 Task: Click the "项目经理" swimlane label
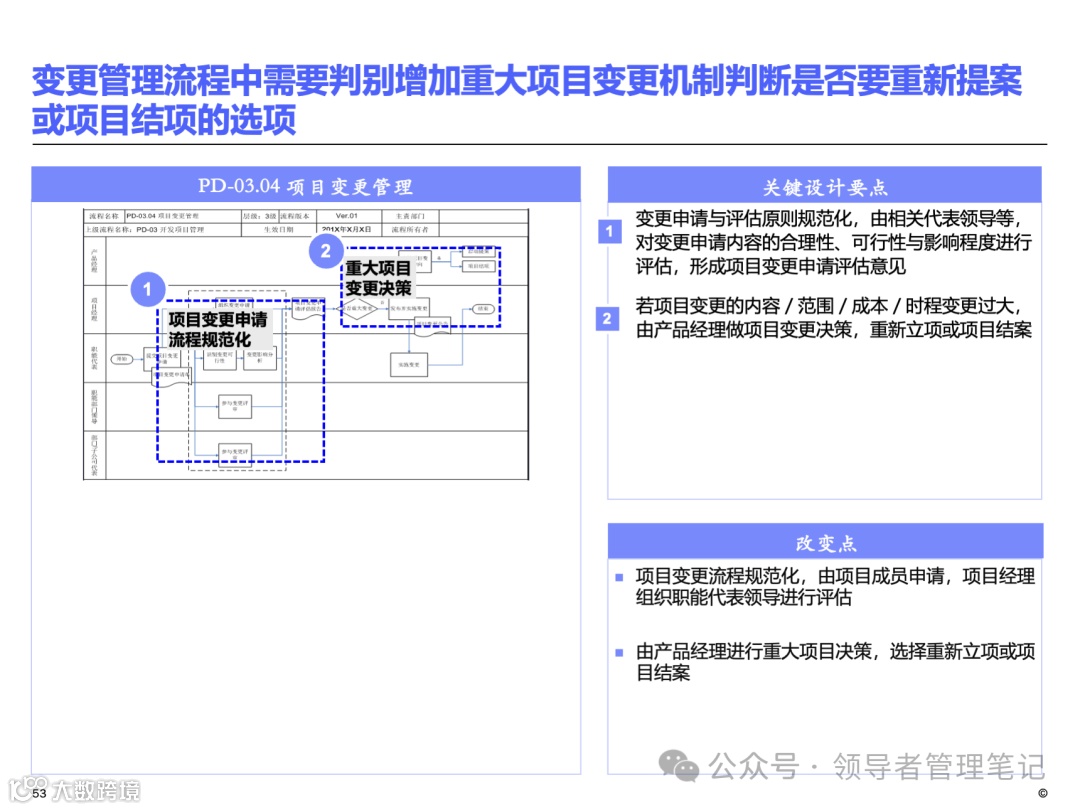point(94,310)
